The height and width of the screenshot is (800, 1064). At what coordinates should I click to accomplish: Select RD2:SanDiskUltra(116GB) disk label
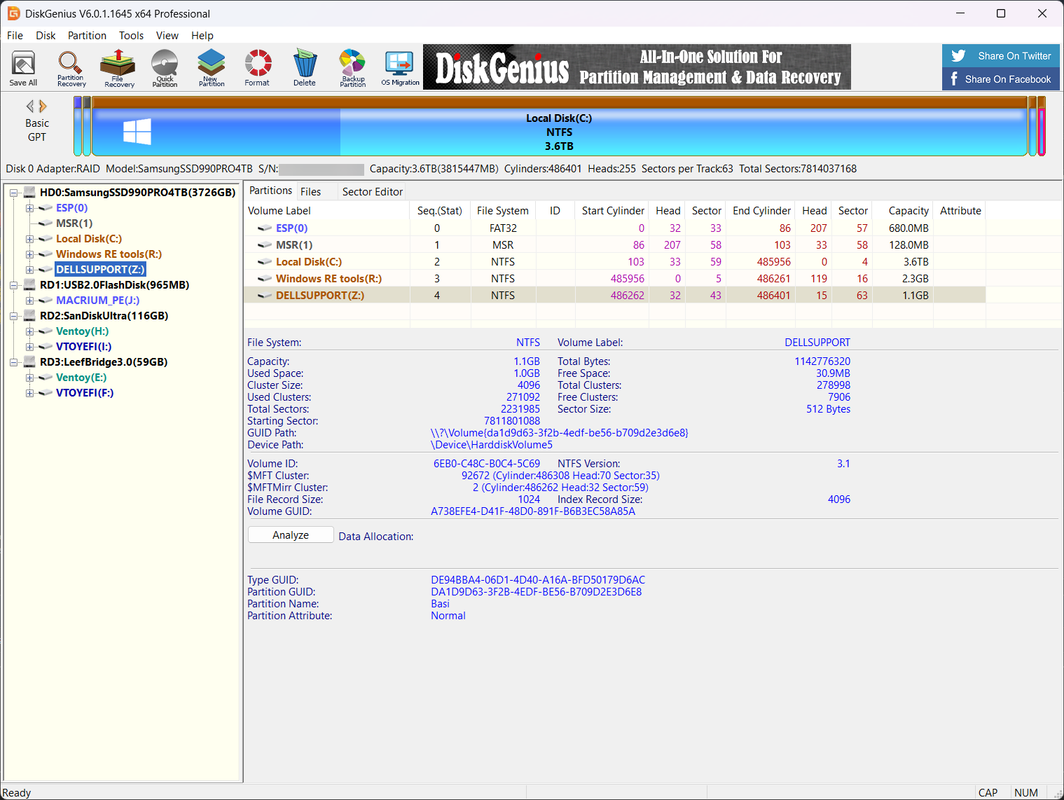[x=104, y=316]
